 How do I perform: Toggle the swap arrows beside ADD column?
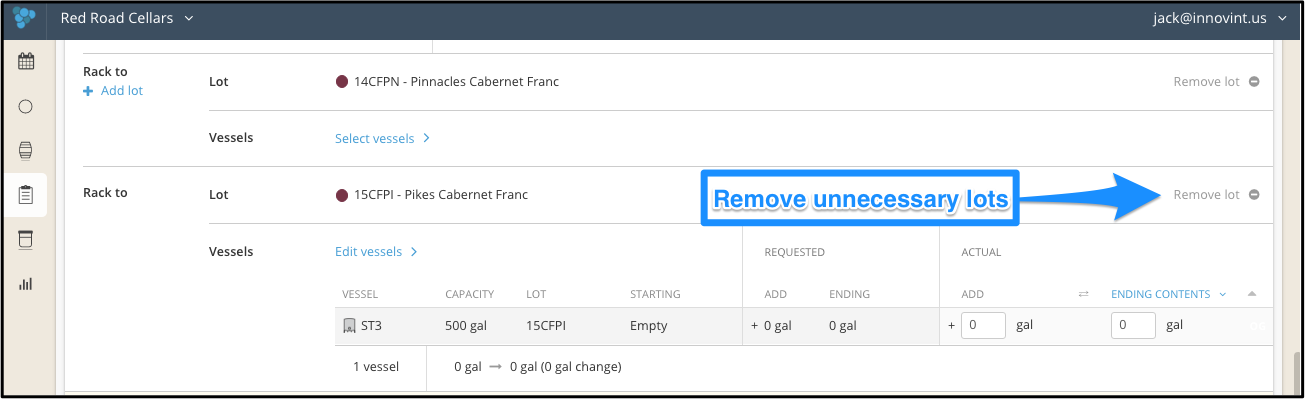click(x=1083, y=294)
